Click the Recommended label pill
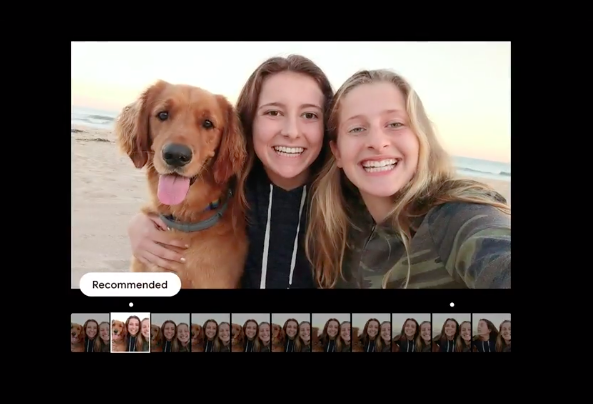593x404 pixels. coord(130,284)
